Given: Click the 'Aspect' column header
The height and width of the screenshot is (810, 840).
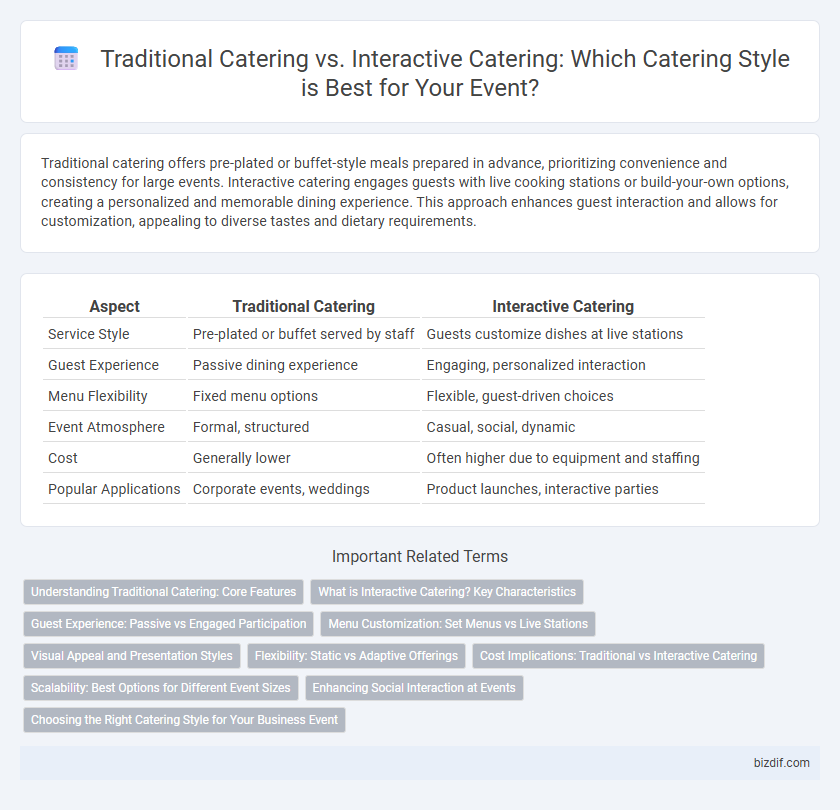Looking at the screenshot, I should (115, 306).
